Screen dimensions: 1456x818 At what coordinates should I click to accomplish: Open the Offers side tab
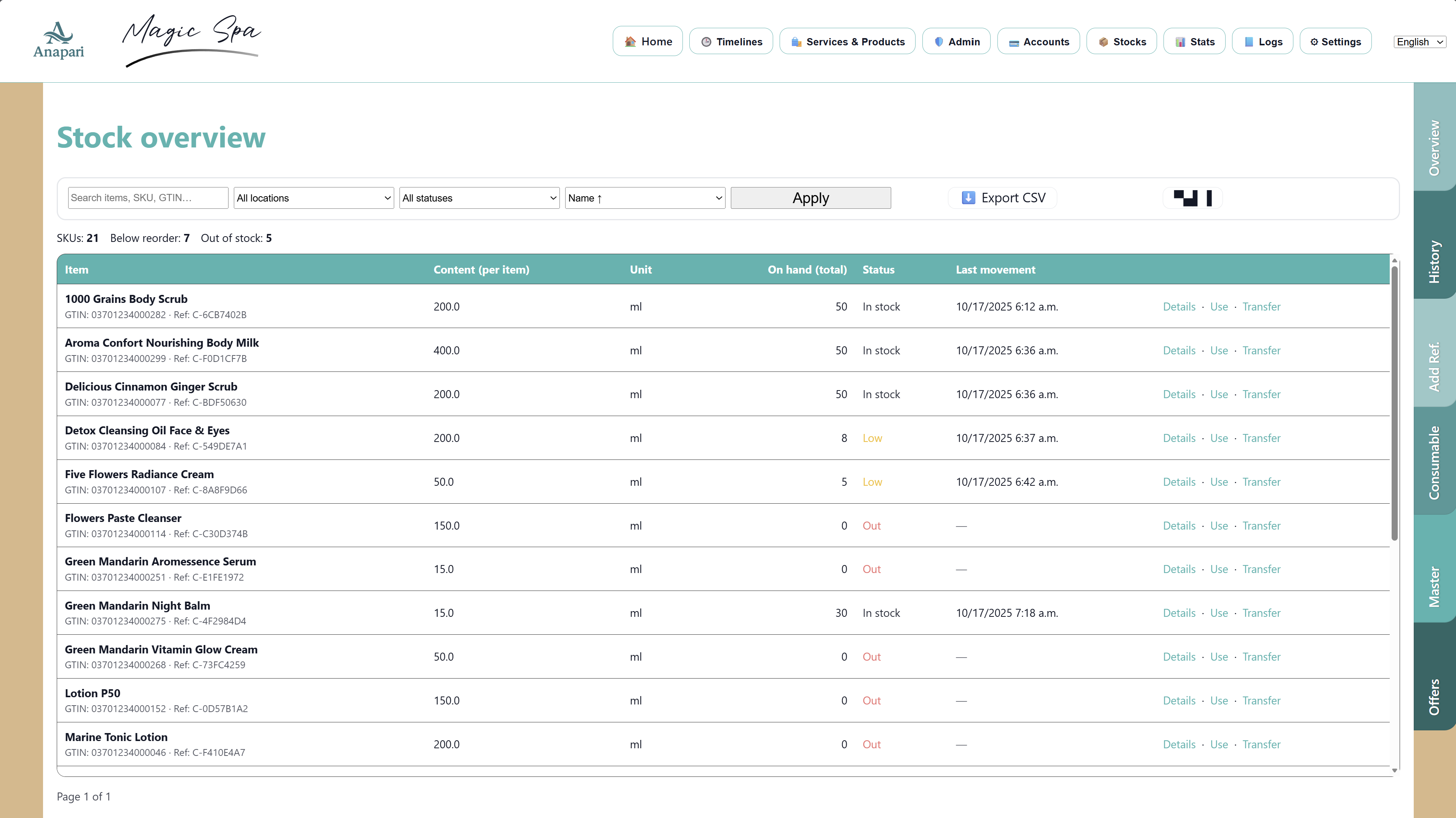[1434, 696]
